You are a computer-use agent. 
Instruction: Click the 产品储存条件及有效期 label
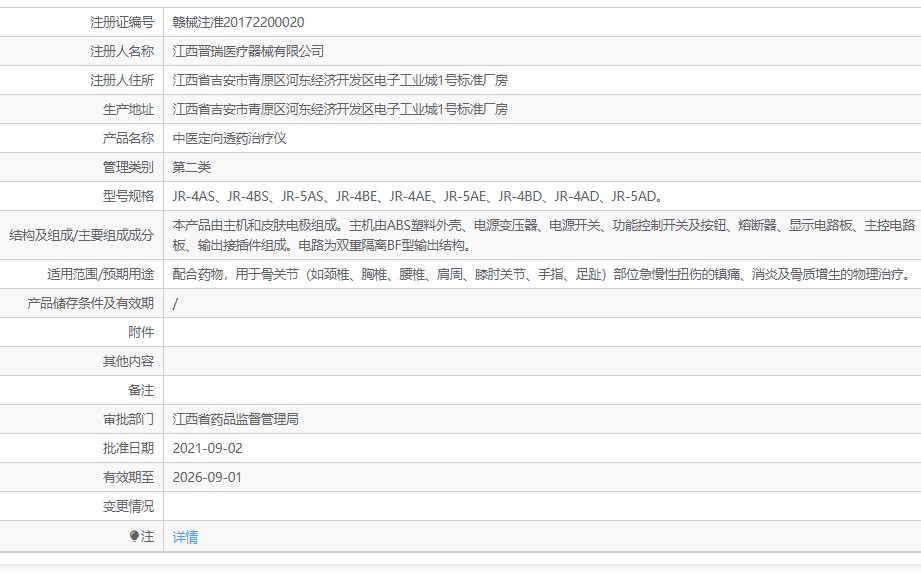tap(90, 303)
